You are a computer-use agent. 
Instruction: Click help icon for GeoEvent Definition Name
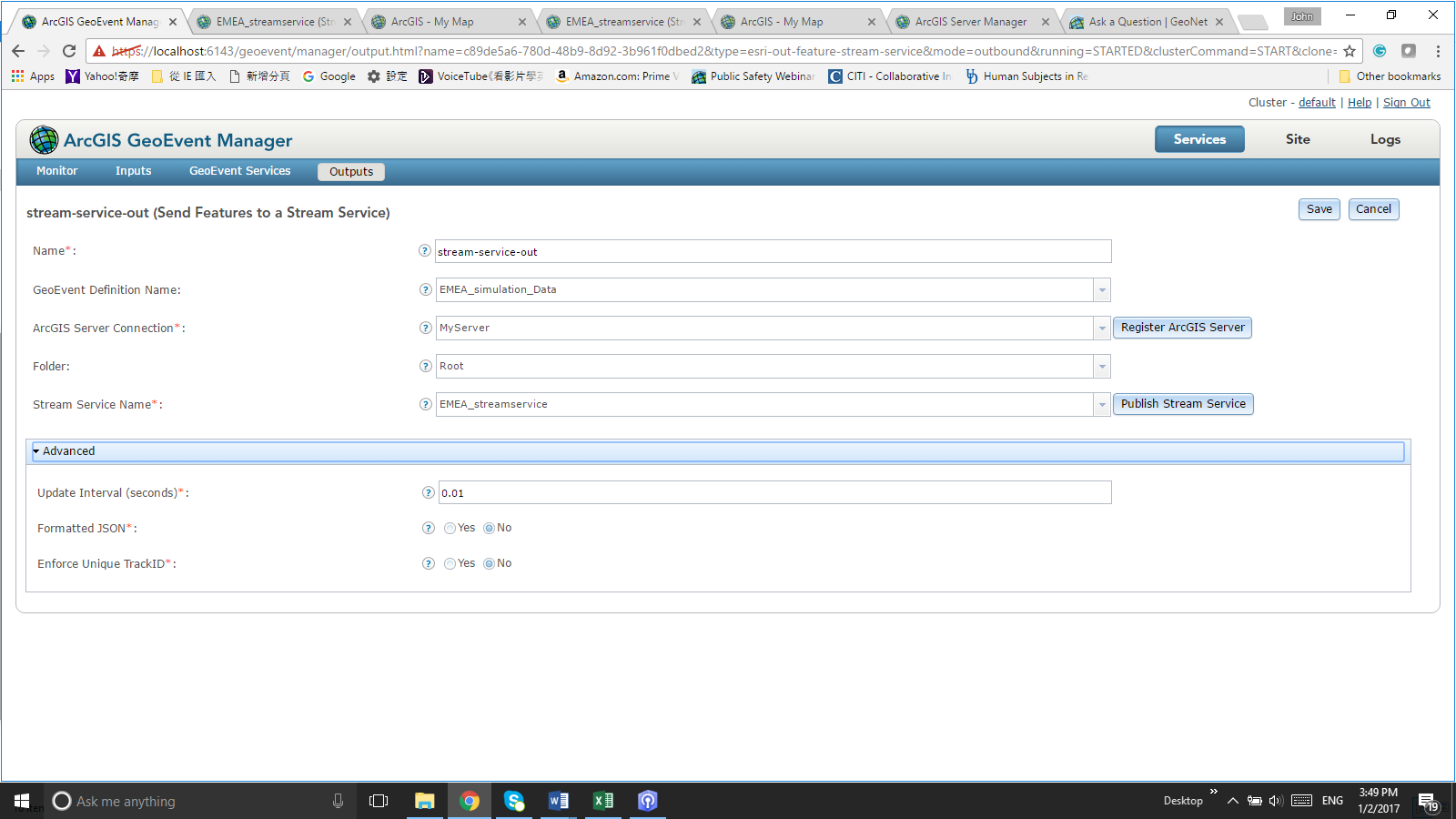pyautogui.click(x=425, y=289)
